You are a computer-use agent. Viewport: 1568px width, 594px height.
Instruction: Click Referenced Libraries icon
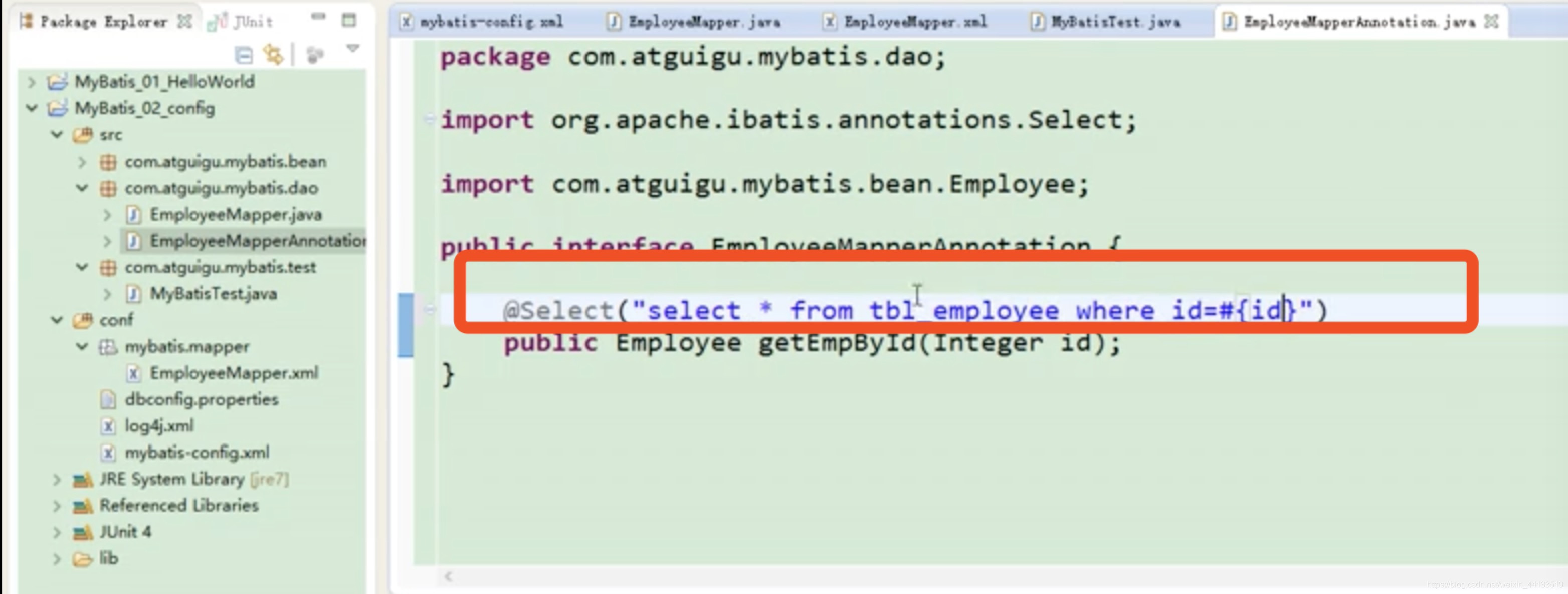[x=83, y=506]
